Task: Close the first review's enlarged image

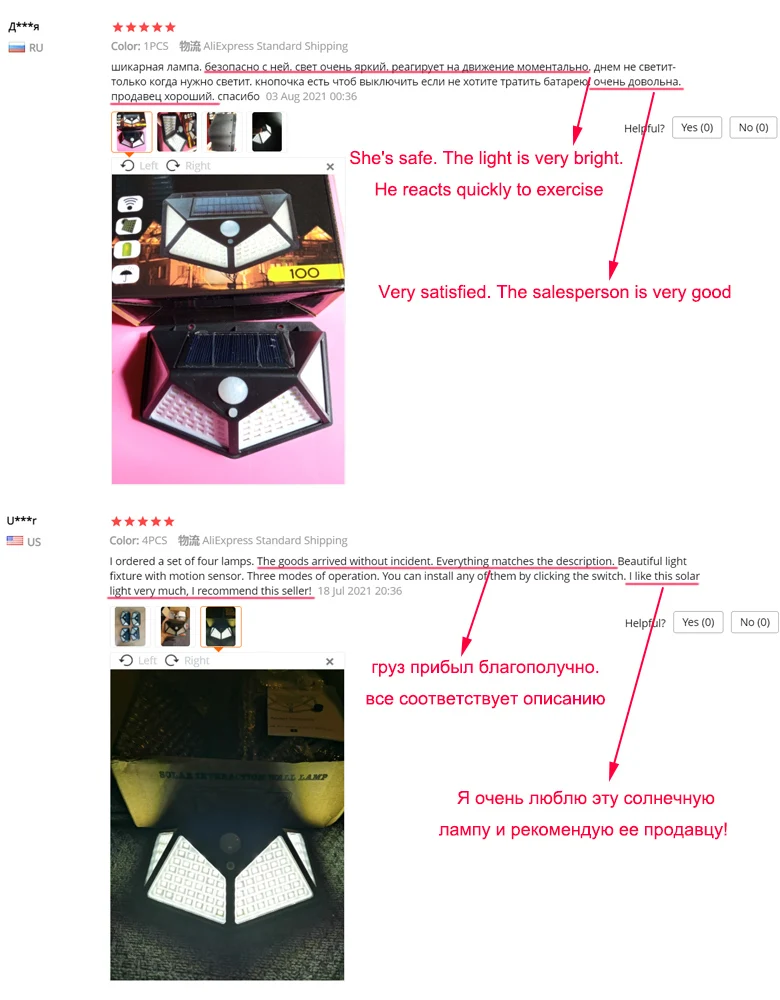Action: coord(330,166)
